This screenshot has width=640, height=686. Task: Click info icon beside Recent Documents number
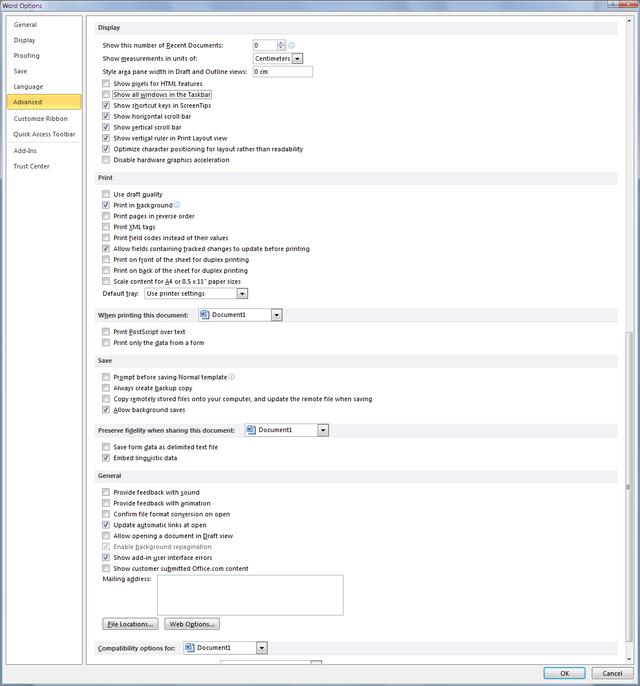click(292, 46)
